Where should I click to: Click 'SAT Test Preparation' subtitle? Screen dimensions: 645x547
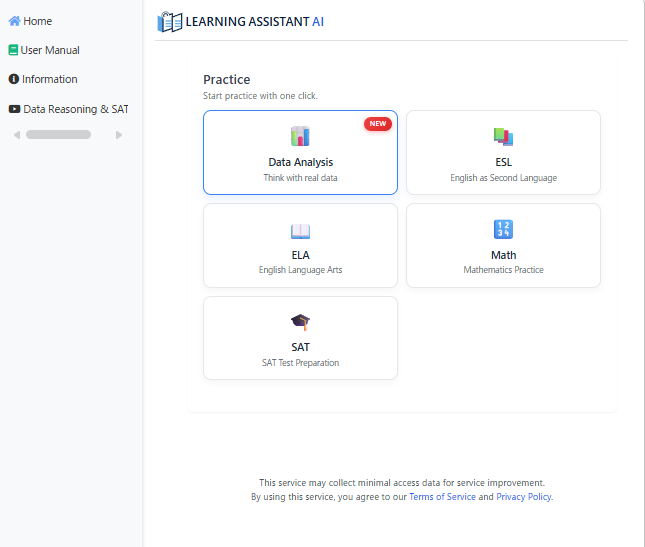[300, 363]
